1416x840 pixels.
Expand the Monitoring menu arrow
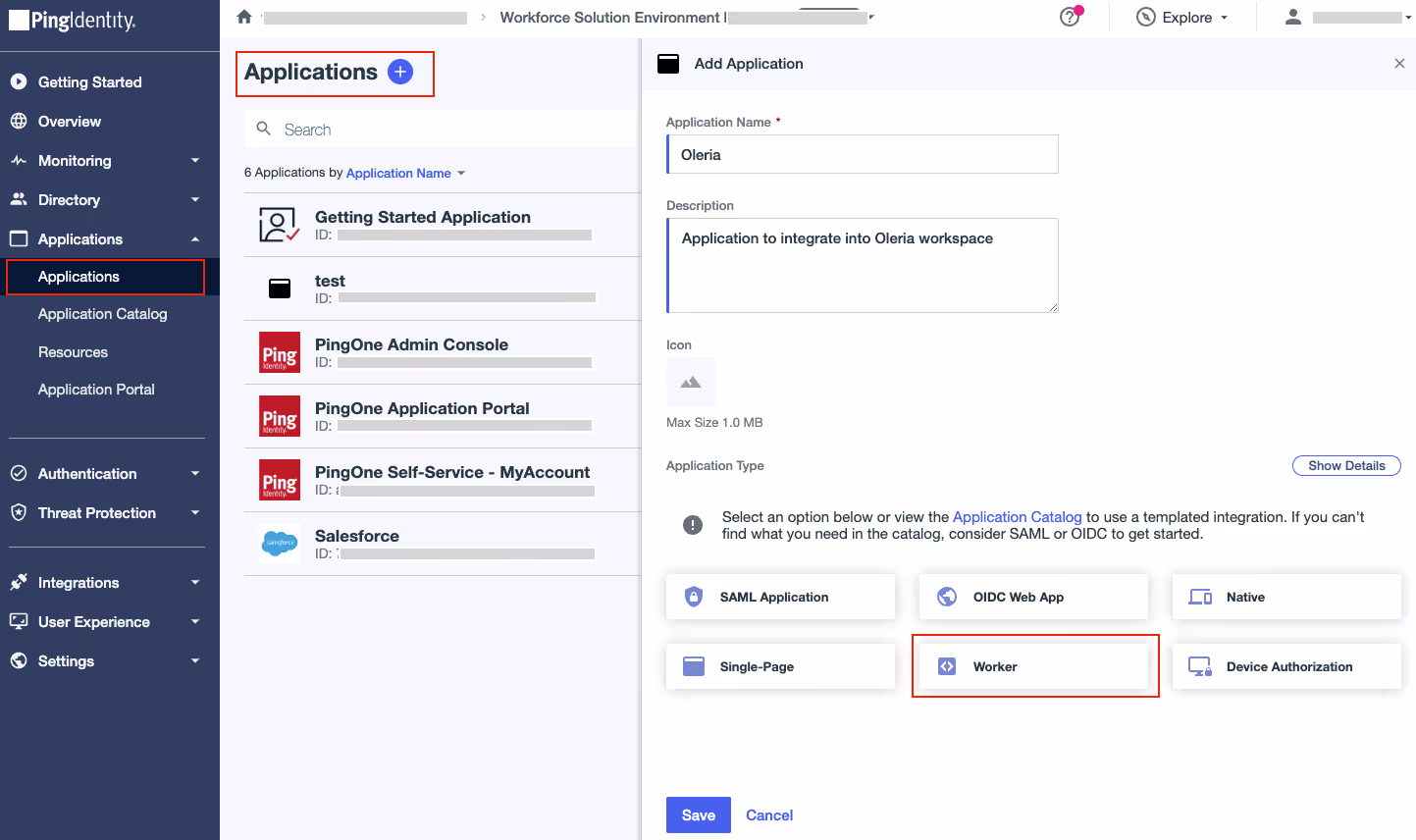[195, 160]
